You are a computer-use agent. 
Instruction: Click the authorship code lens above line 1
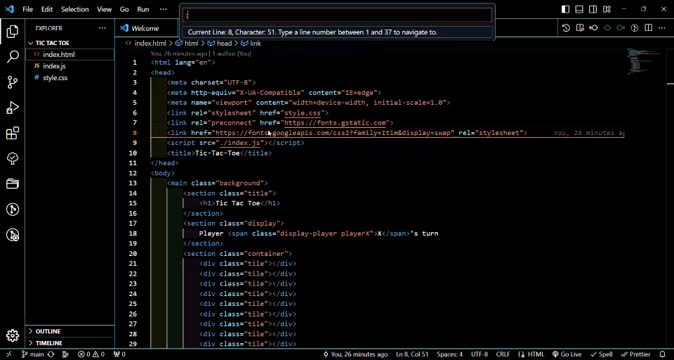[x=201, y=54]
